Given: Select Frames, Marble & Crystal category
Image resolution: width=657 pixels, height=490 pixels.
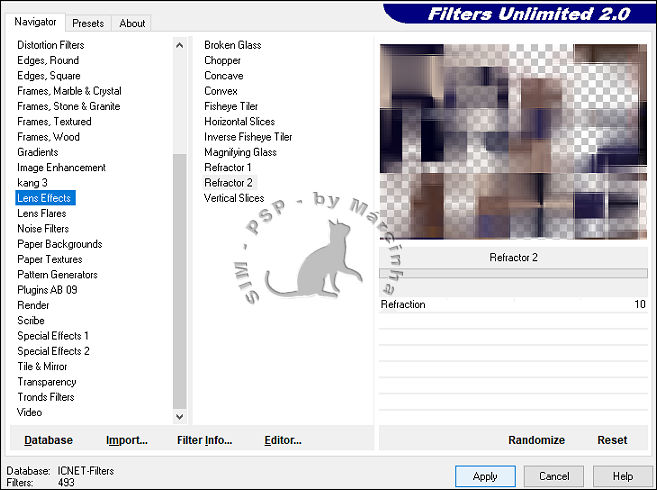Looking at the screenshot, I should [69, 91].
